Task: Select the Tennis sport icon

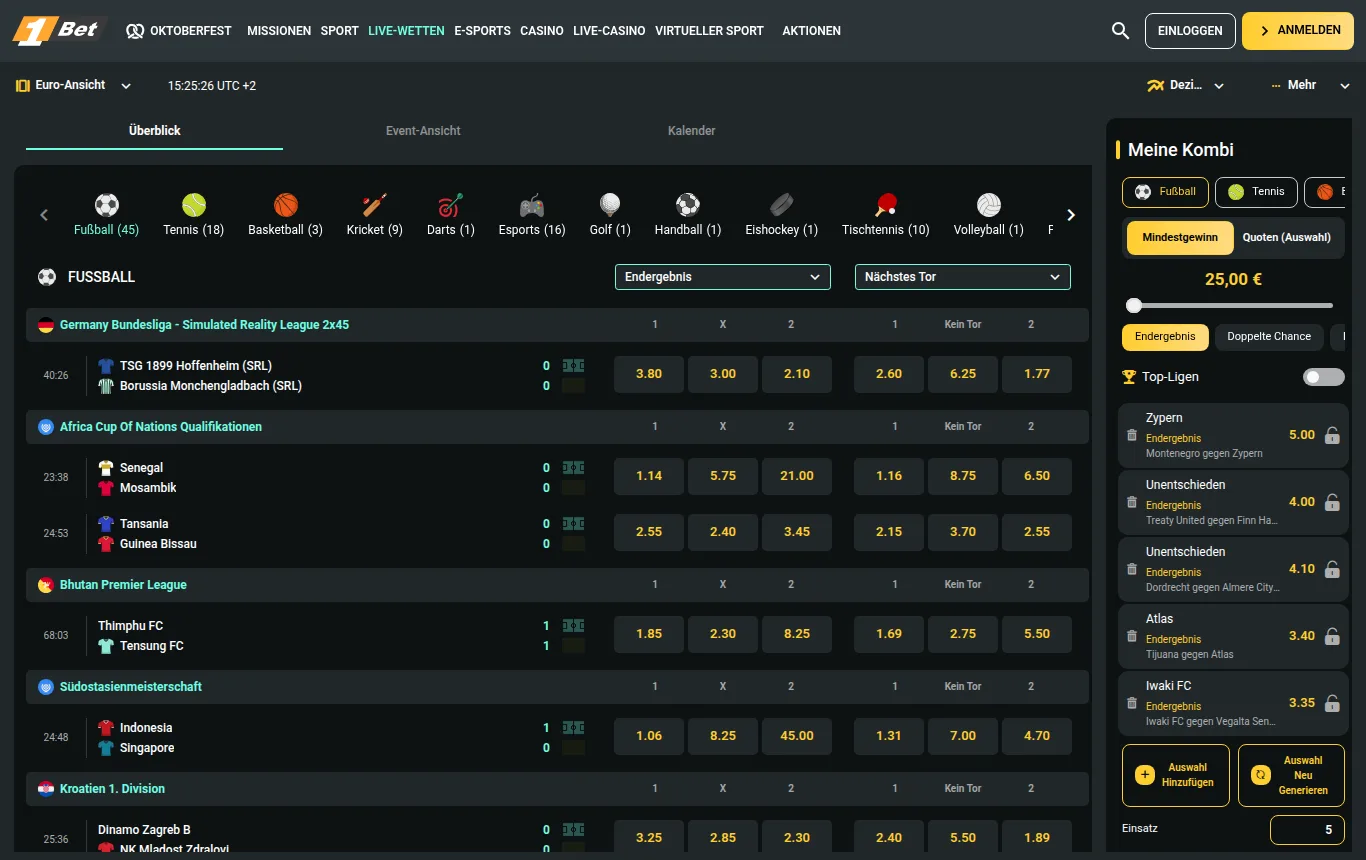Action: pos(194,205)
